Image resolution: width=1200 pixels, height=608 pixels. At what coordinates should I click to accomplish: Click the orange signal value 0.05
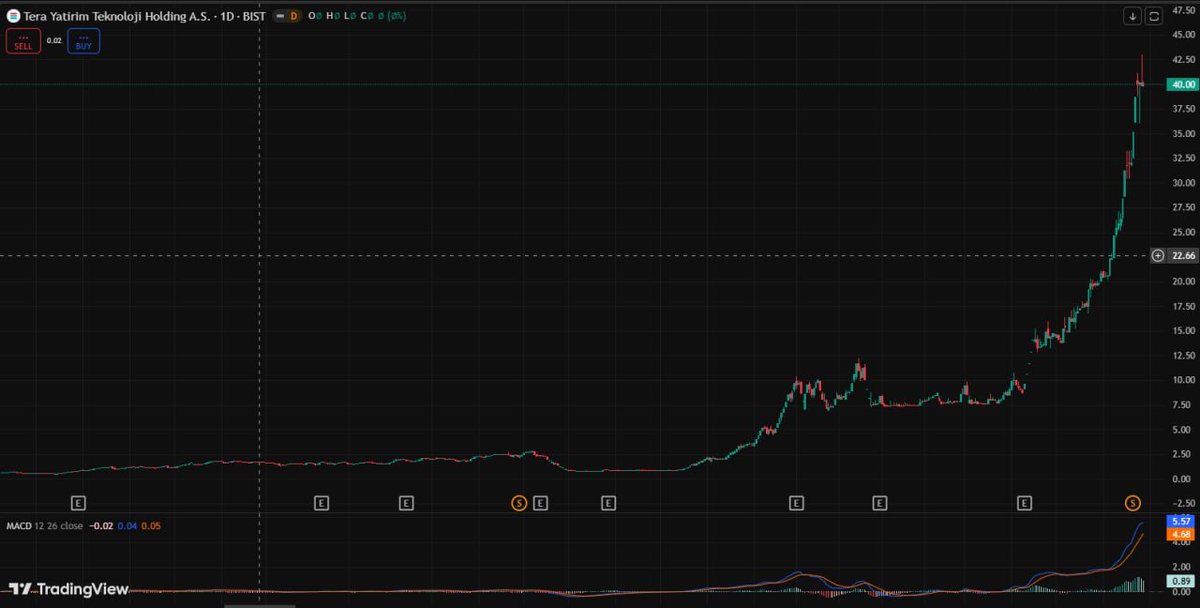pos(150,525)
